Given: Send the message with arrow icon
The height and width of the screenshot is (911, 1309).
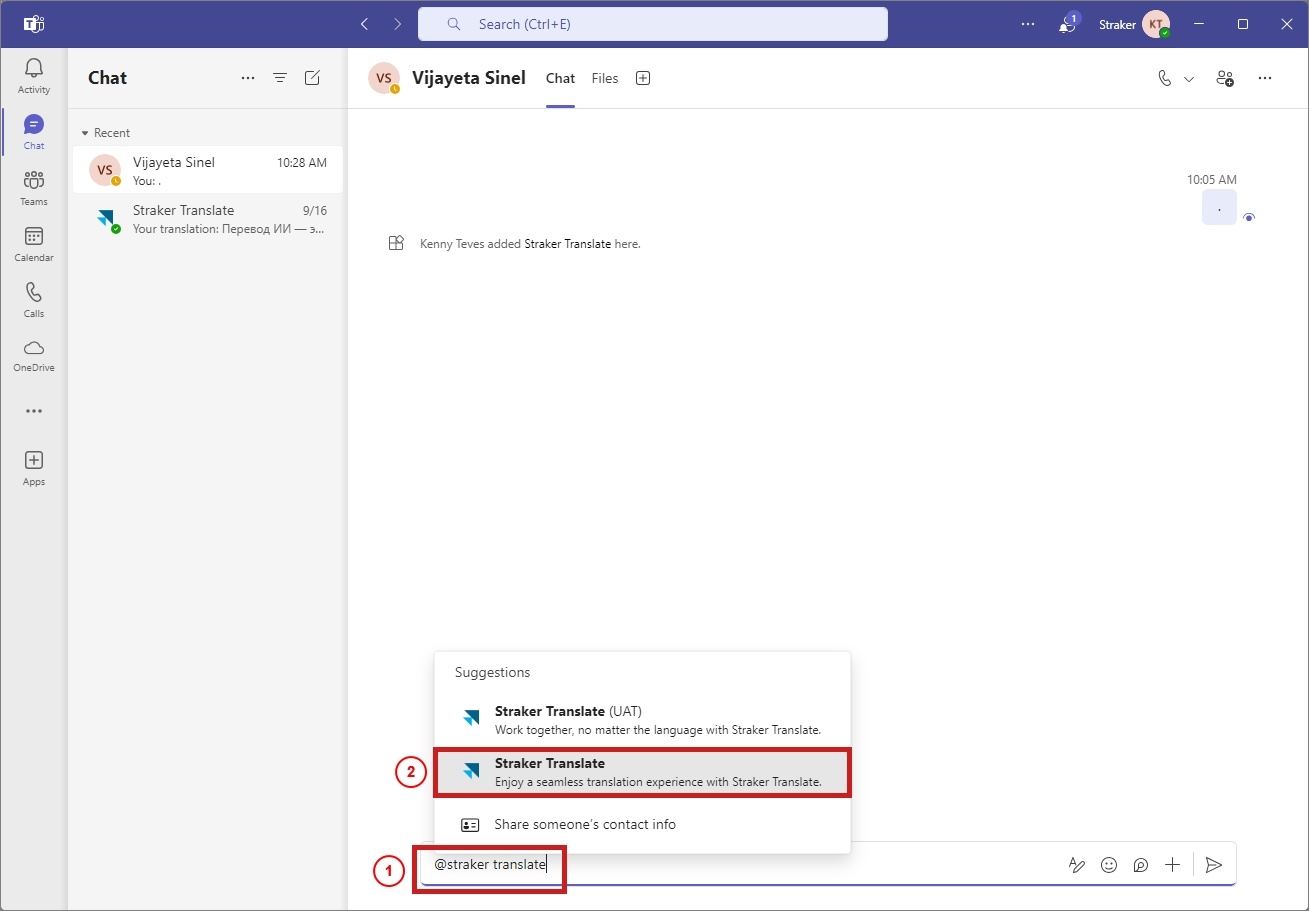Looking at the screenshot, I should (x=1214, y=865).
